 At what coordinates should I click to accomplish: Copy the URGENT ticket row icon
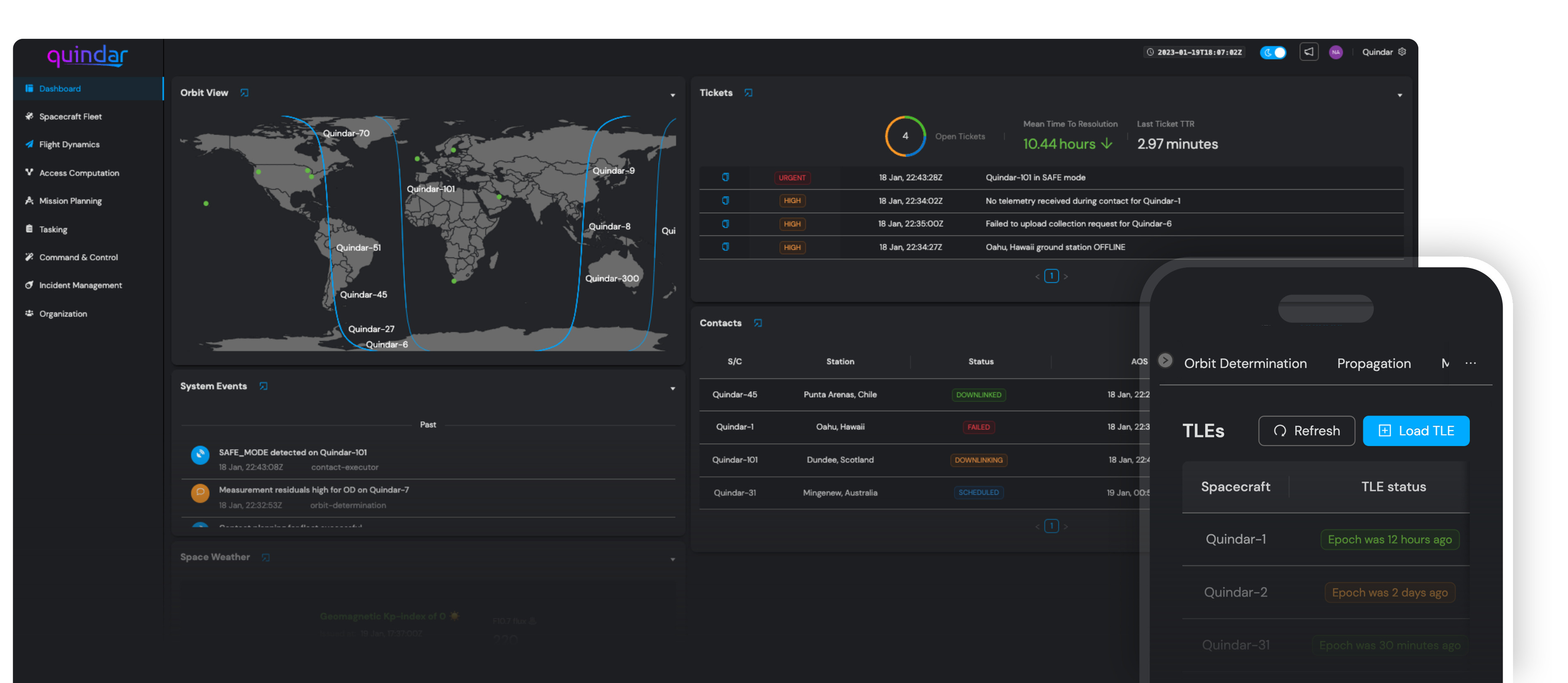(x=726, y=178)
